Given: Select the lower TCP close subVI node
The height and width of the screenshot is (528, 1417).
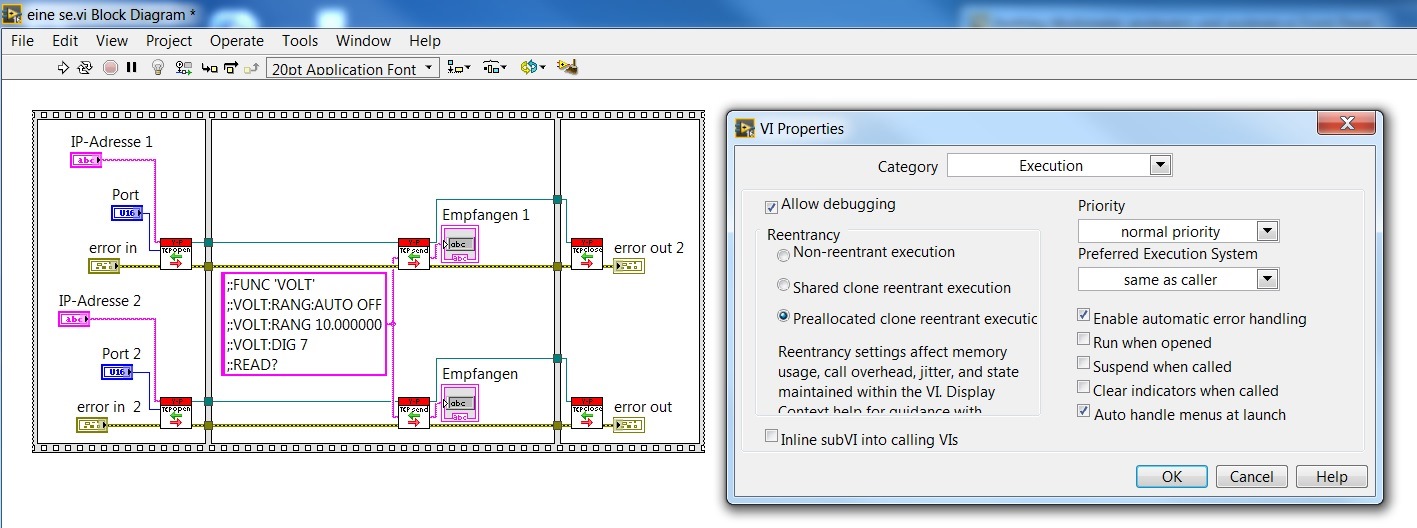Looking at the screenshot, I should click(587, 412).
